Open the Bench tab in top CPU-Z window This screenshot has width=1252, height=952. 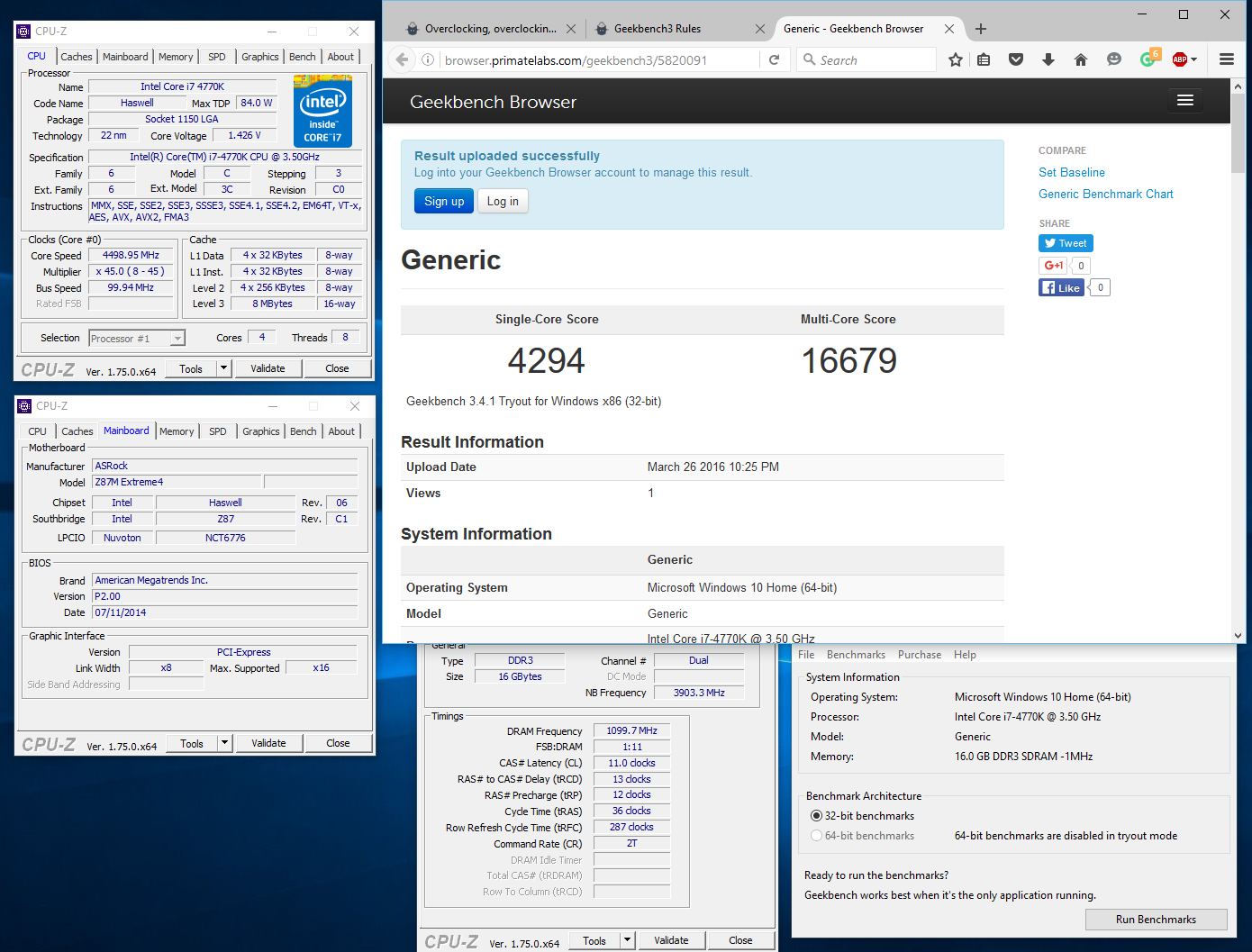pos(303,57)
